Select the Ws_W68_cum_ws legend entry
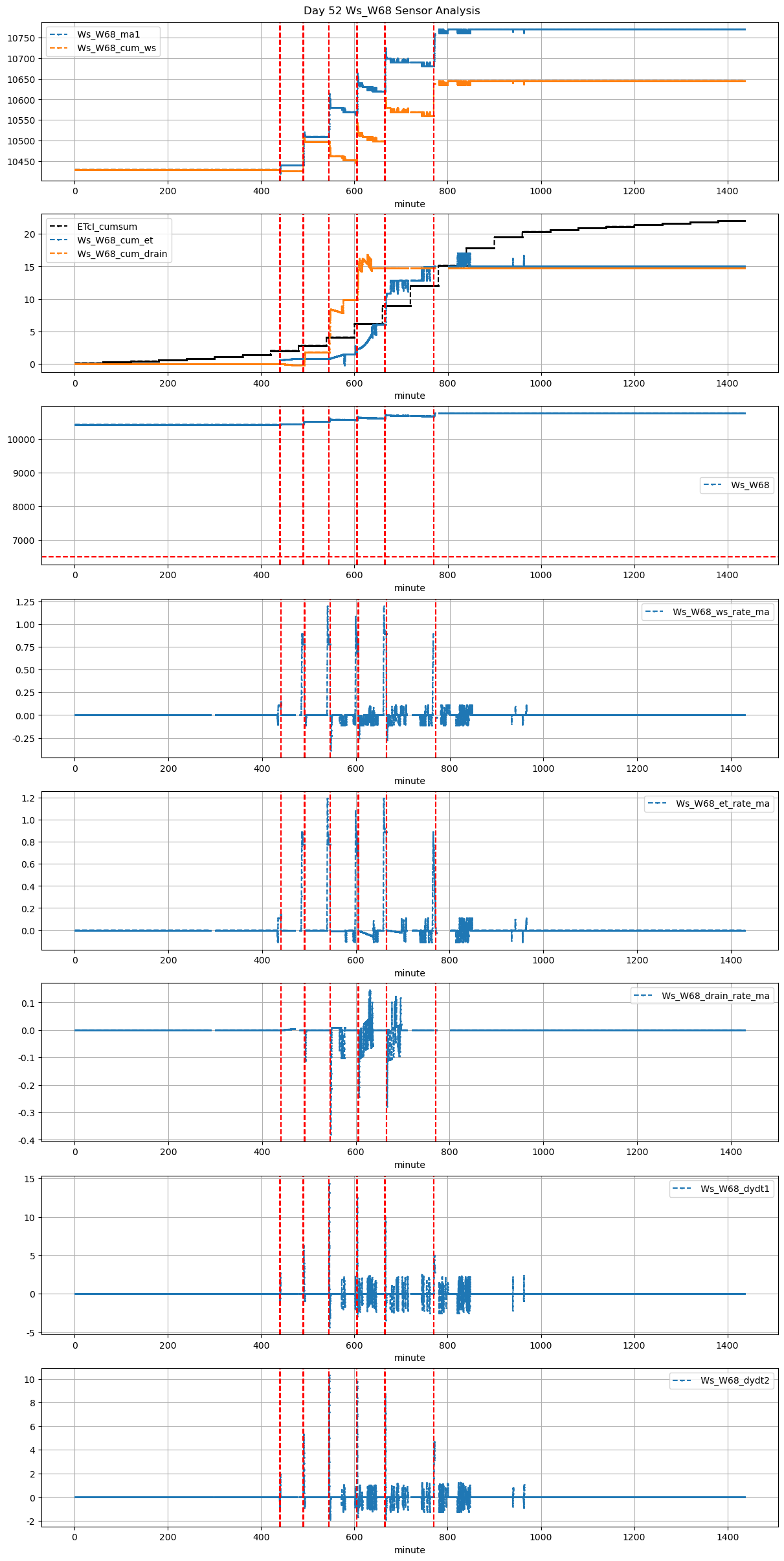This screenshot has width=784, height=1561. click(116, 48)
